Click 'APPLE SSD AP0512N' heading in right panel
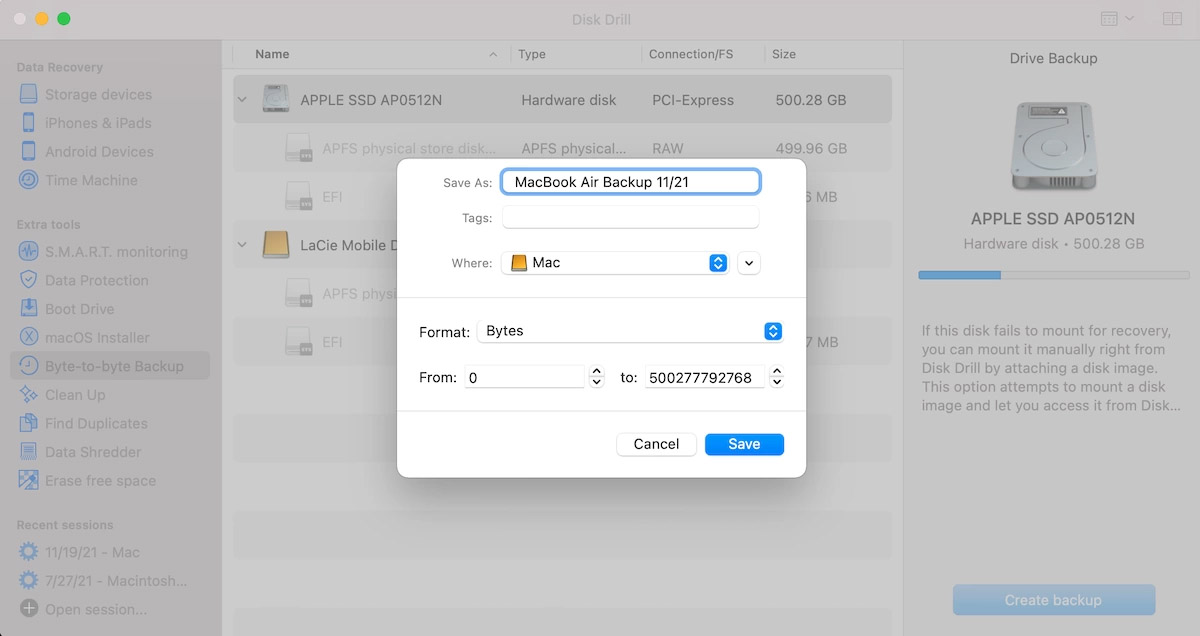The height and width of the screenshot is (636, 1200). click(1053, 218)
